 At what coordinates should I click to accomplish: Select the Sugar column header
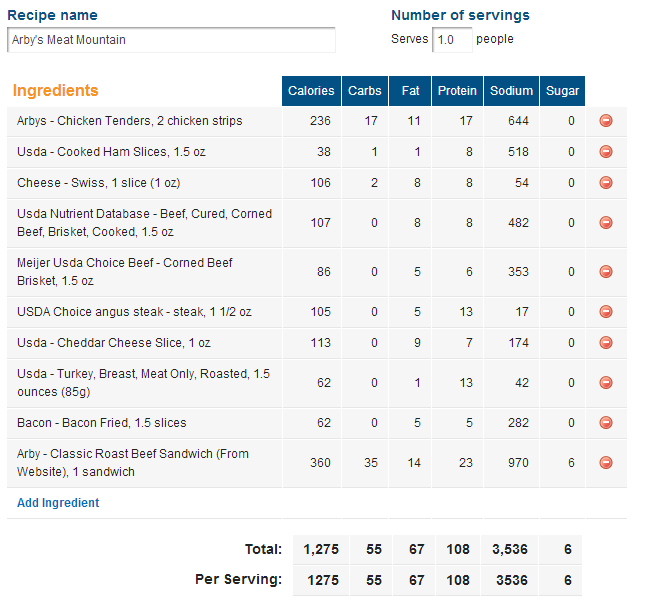click(563, 91)
